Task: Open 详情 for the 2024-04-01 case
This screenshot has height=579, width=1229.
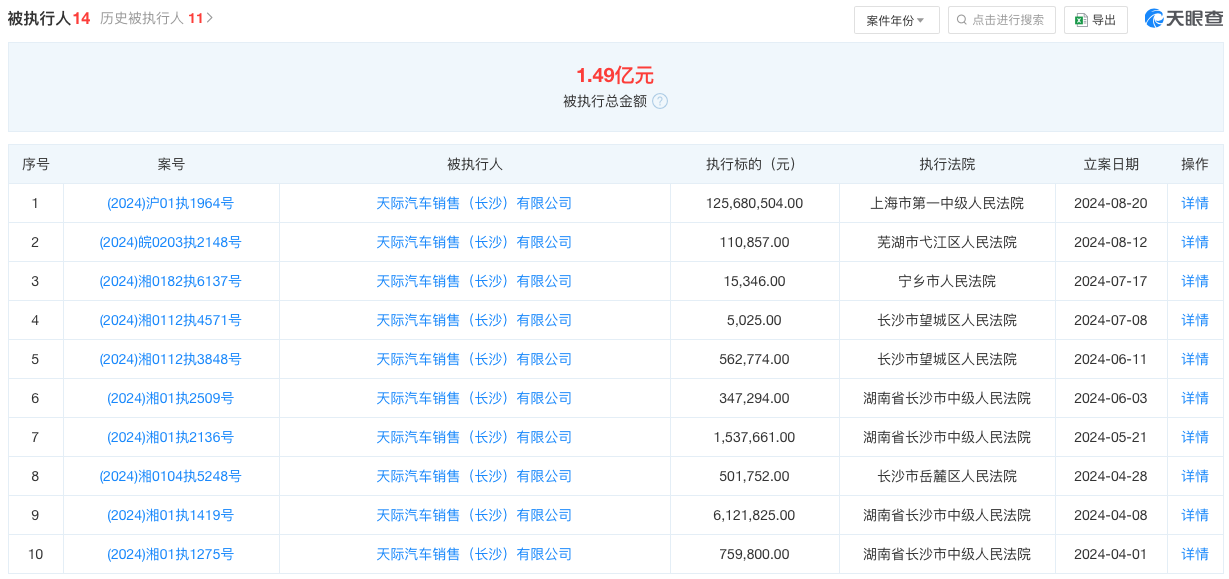Action: (x=1195, y=554)
